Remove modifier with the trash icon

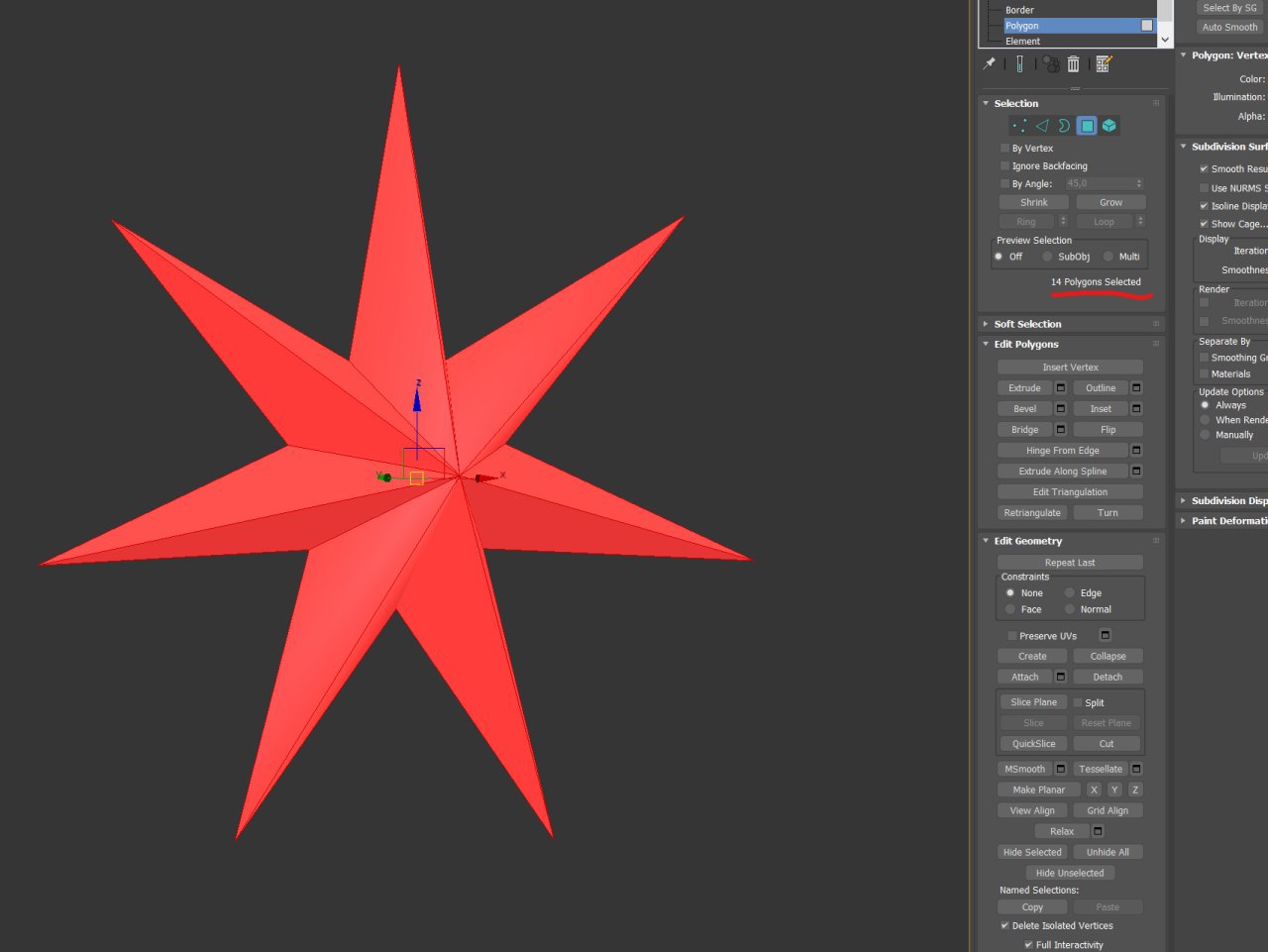click(x=1073, y=63)
